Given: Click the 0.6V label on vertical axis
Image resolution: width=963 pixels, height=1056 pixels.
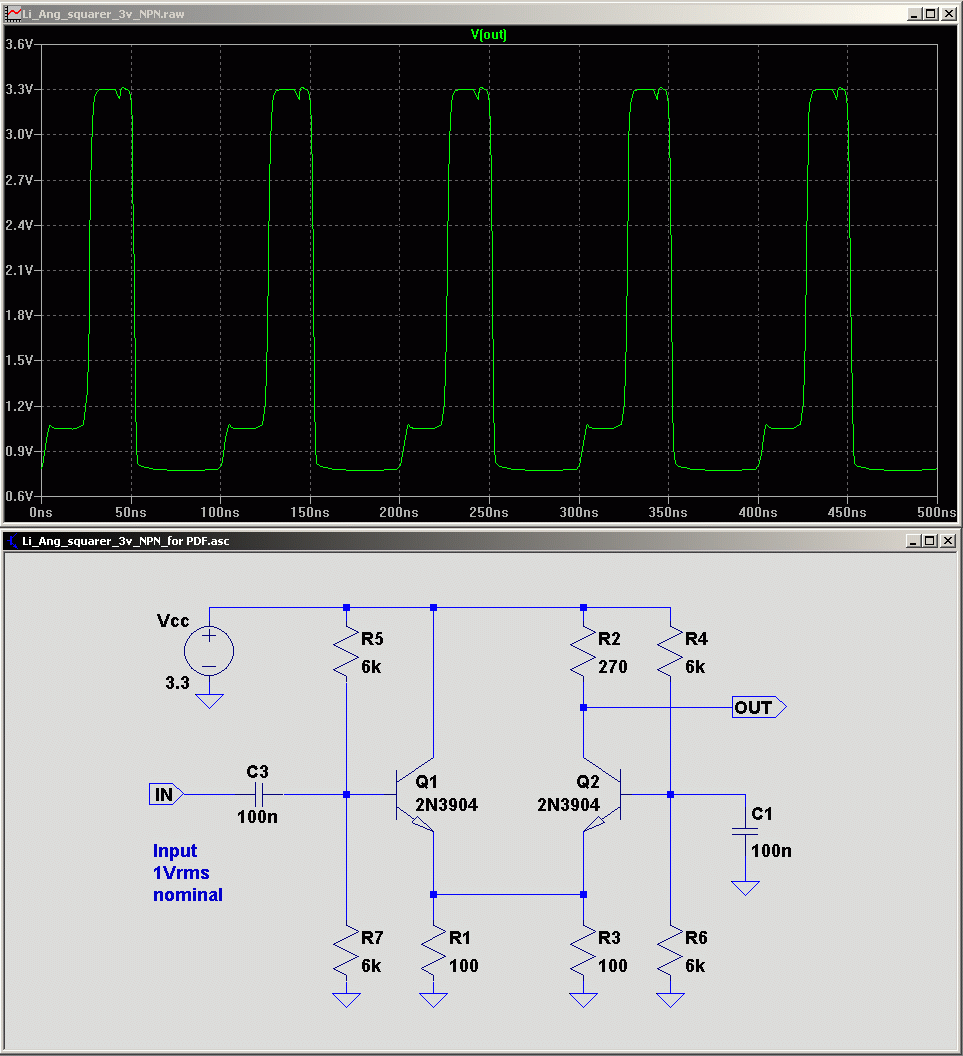Looking at the screenshot, I should 19,496.
